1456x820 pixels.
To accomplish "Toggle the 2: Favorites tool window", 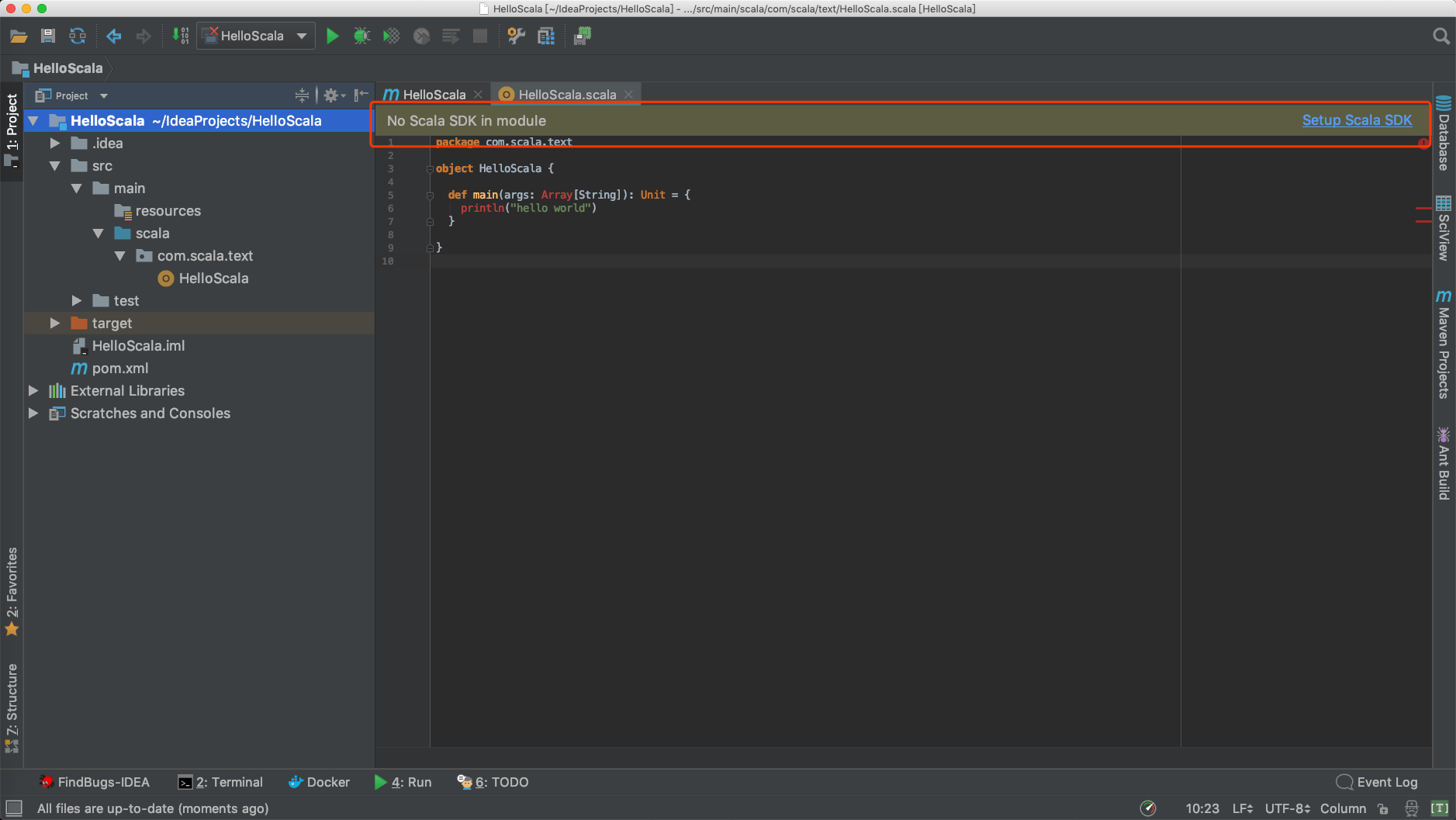I will [12, 591].
